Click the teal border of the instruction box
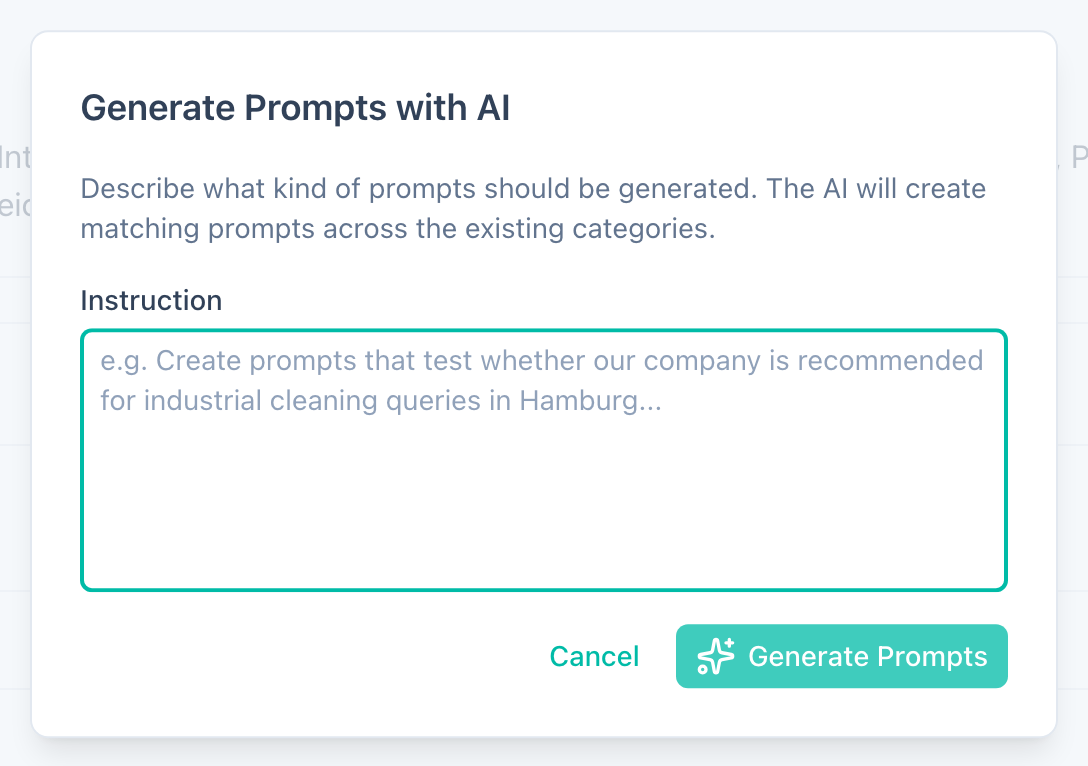Image resolution: width=1088 pixels, height=766 pixels. pos(544,328)
